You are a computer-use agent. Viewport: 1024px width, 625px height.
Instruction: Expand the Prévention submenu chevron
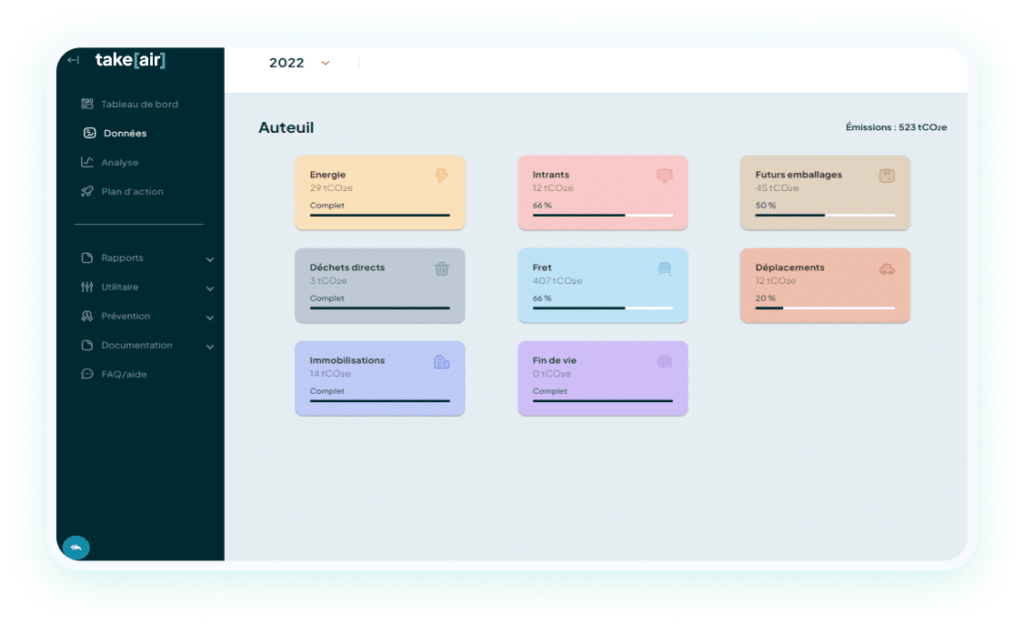coord(210,317)
